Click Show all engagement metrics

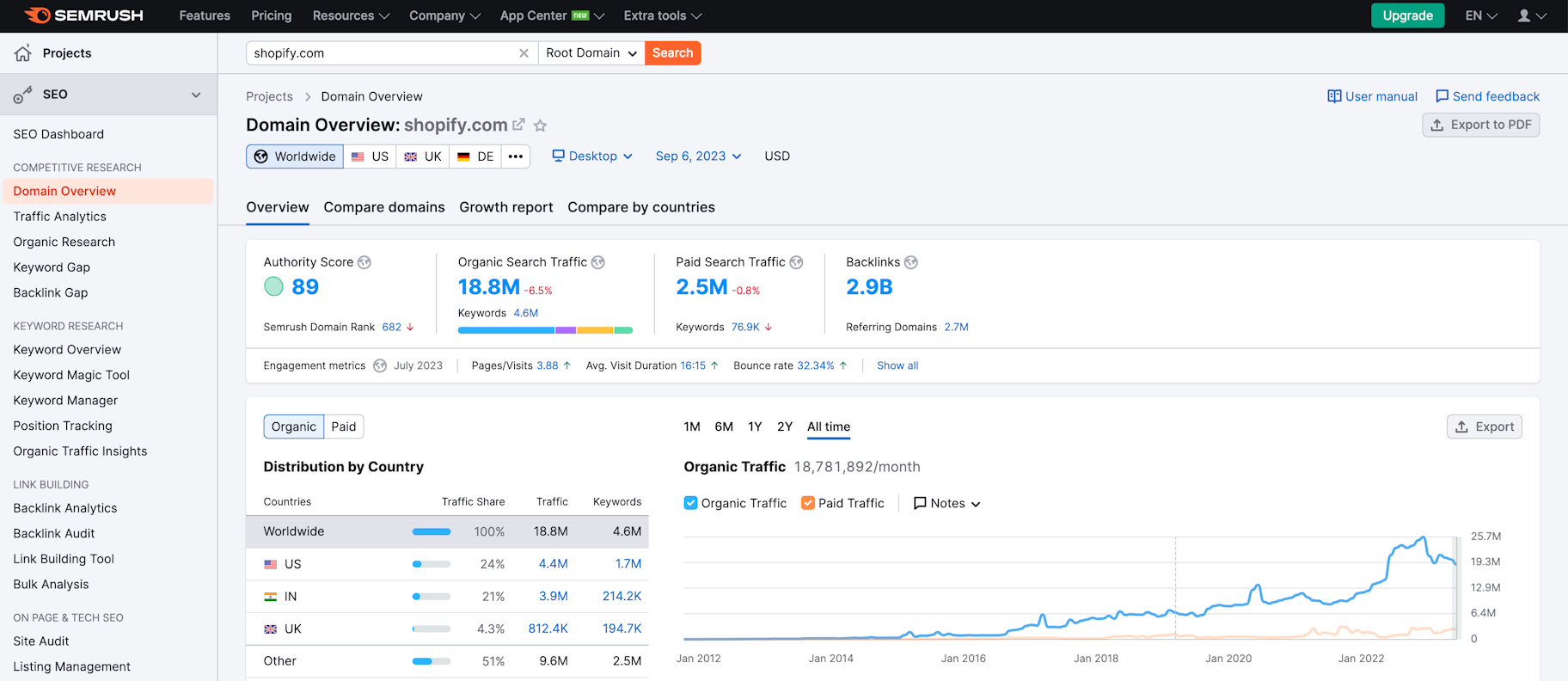pos(897,365)
